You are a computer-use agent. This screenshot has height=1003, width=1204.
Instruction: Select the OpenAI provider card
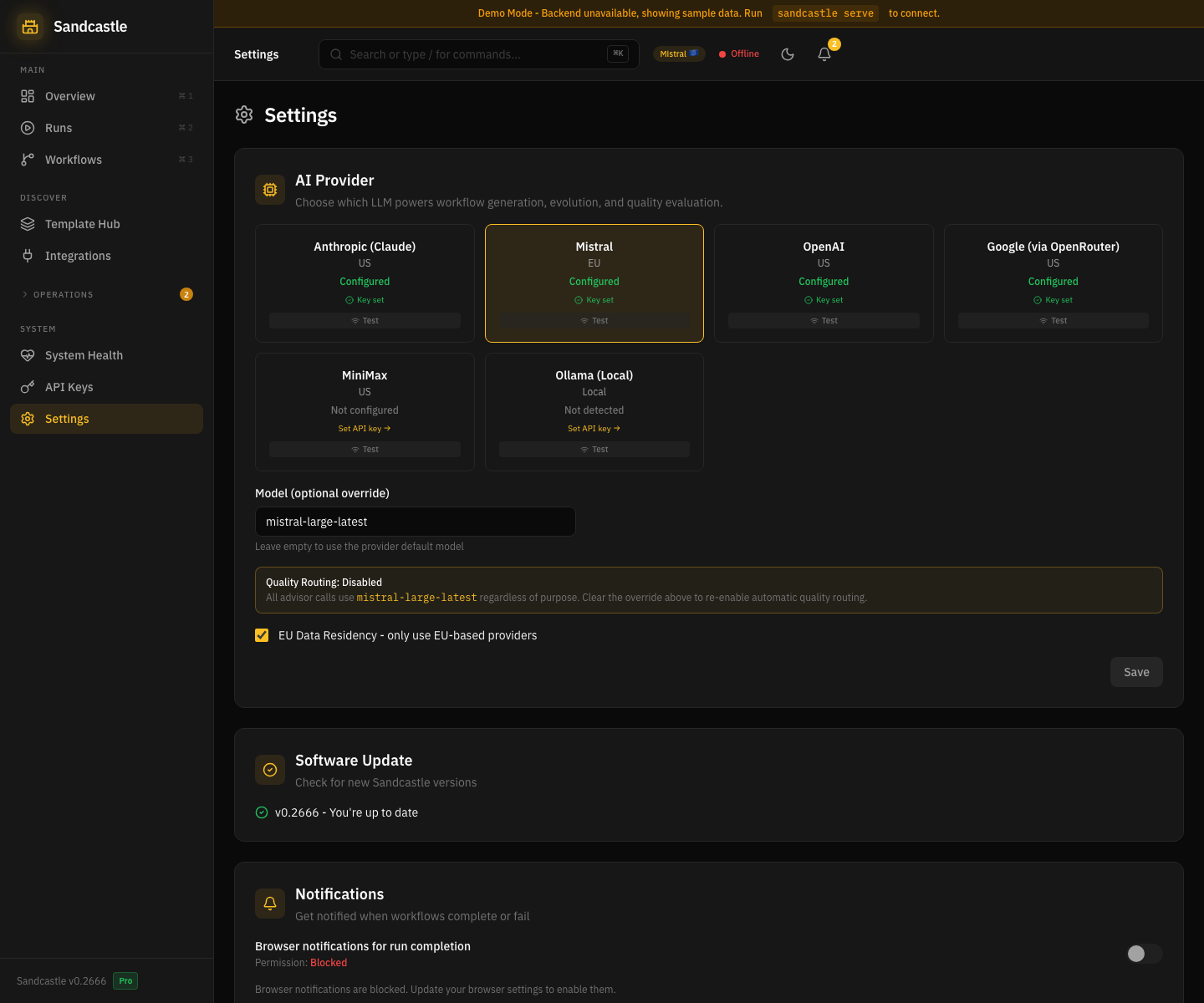pyautogui.click(x=824, y=283)
